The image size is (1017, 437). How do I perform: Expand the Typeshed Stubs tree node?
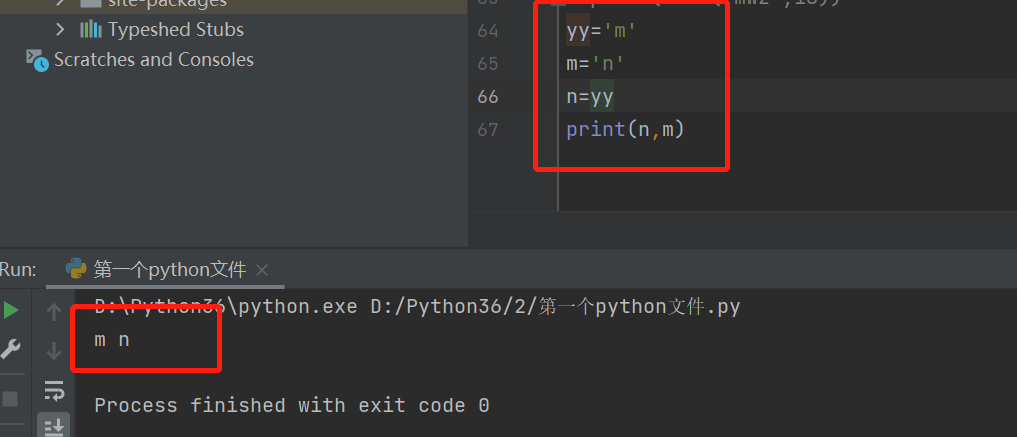(x=61, y=30)
